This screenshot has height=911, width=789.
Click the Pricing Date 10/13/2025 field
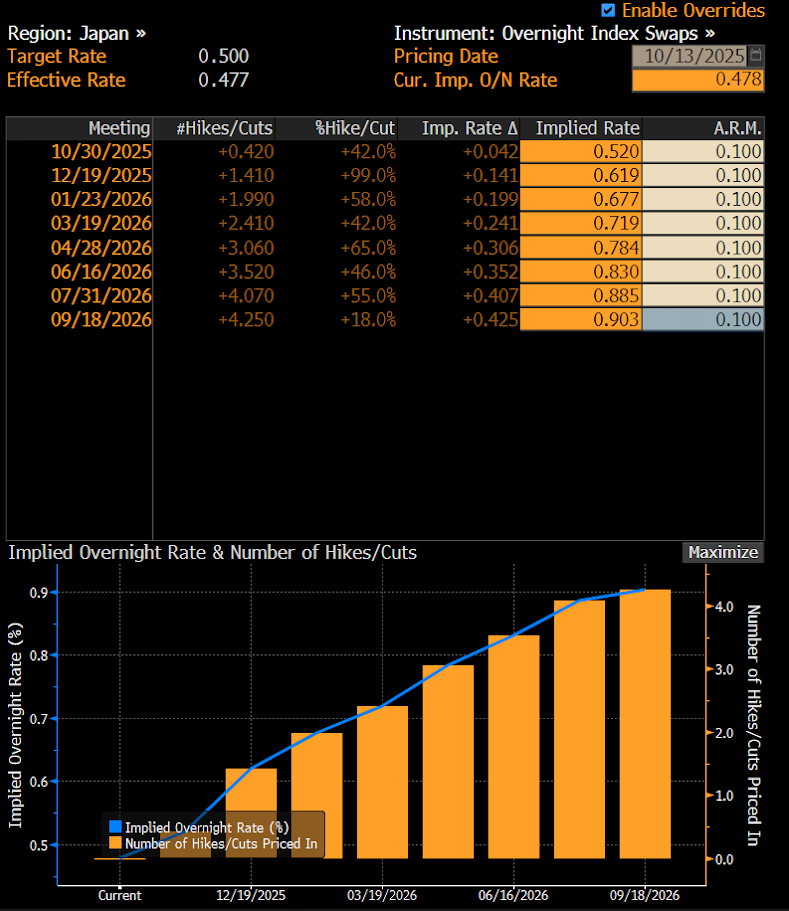click(690, 55)
